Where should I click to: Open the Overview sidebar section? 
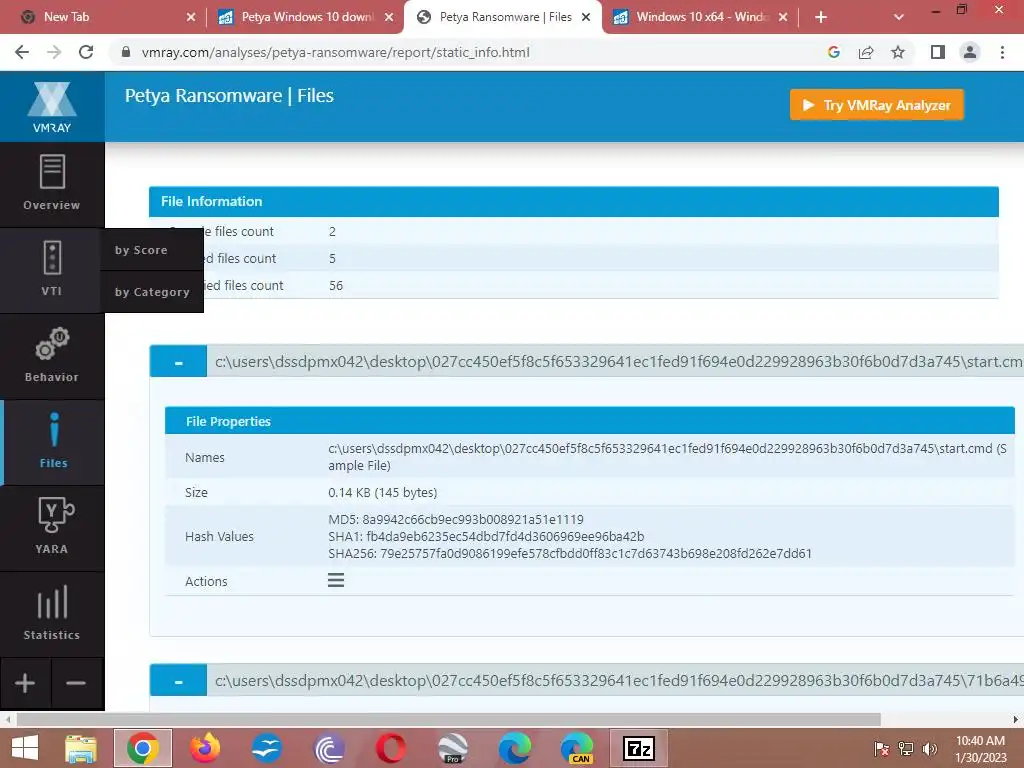(52, 184)
